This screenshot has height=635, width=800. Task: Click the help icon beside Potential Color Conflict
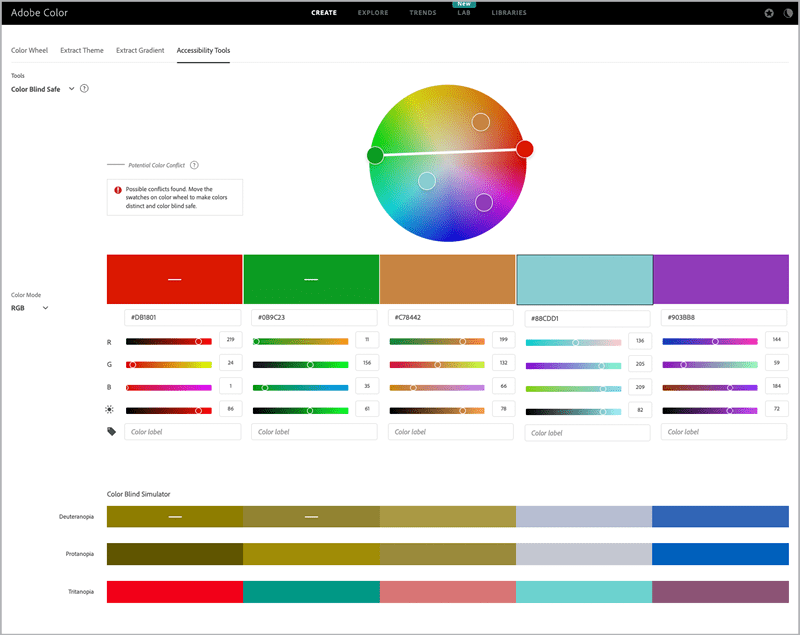194,165
